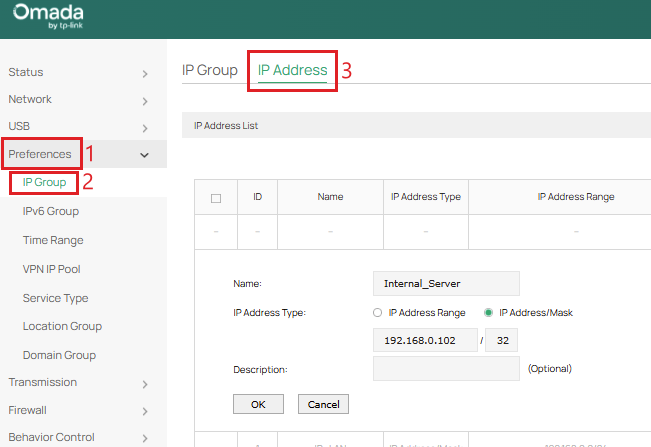Select VPN IP Pool in the sidebar
Screen dimensions: 651x447
[x=51, y=269]
